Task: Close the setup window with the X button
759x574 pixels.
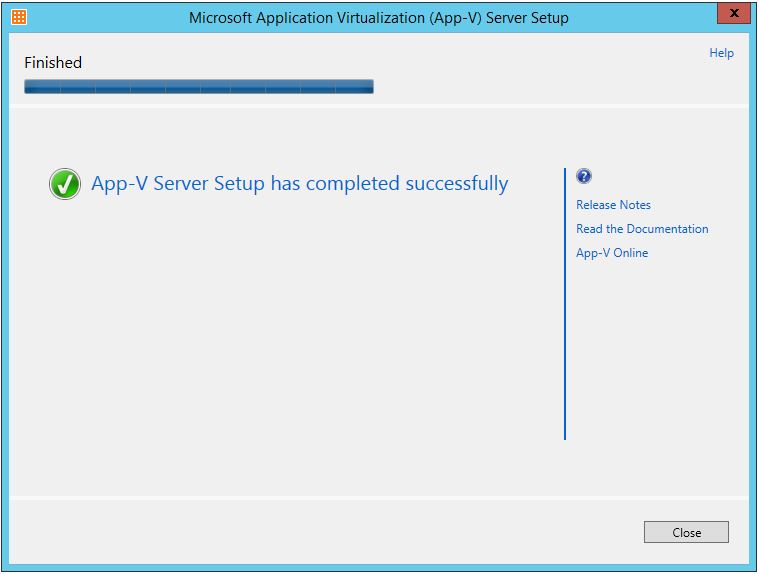Action: [x=734, y=13]
